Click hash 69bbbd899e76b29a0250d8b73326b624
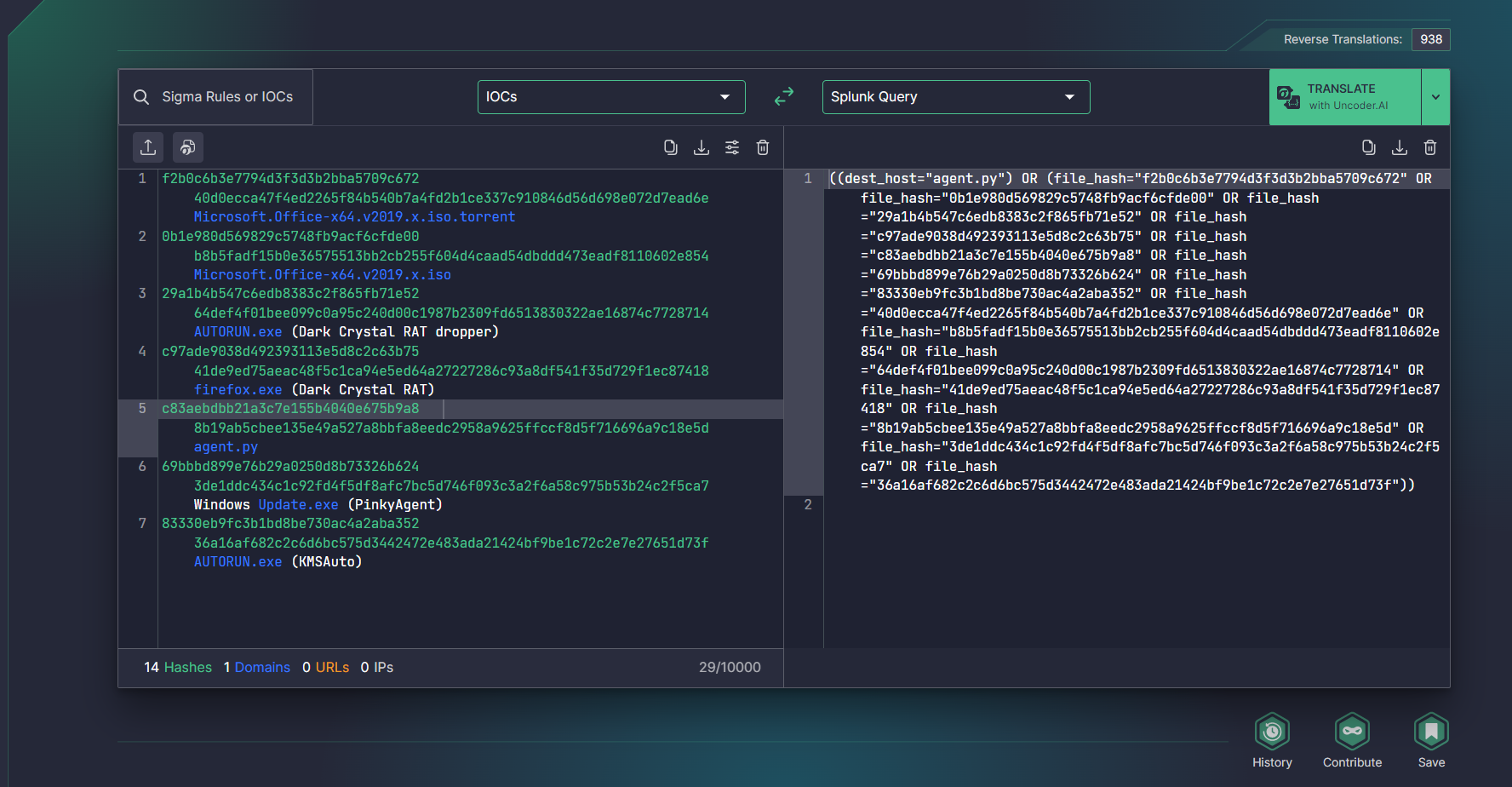1512x787 pixels. 290,467
